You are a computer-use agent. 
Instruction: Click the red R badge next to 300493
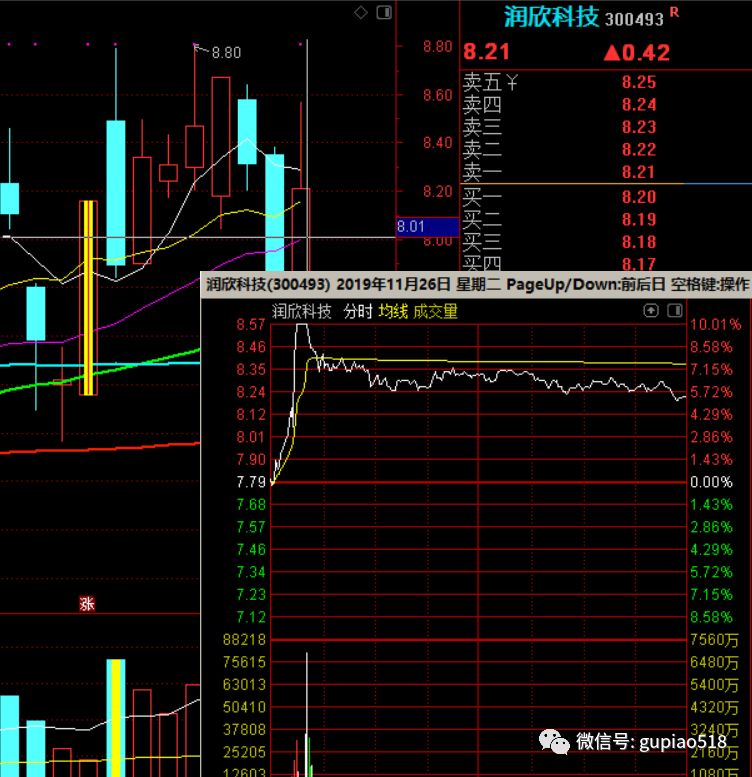pyautogui.click(x=673, y=12)
